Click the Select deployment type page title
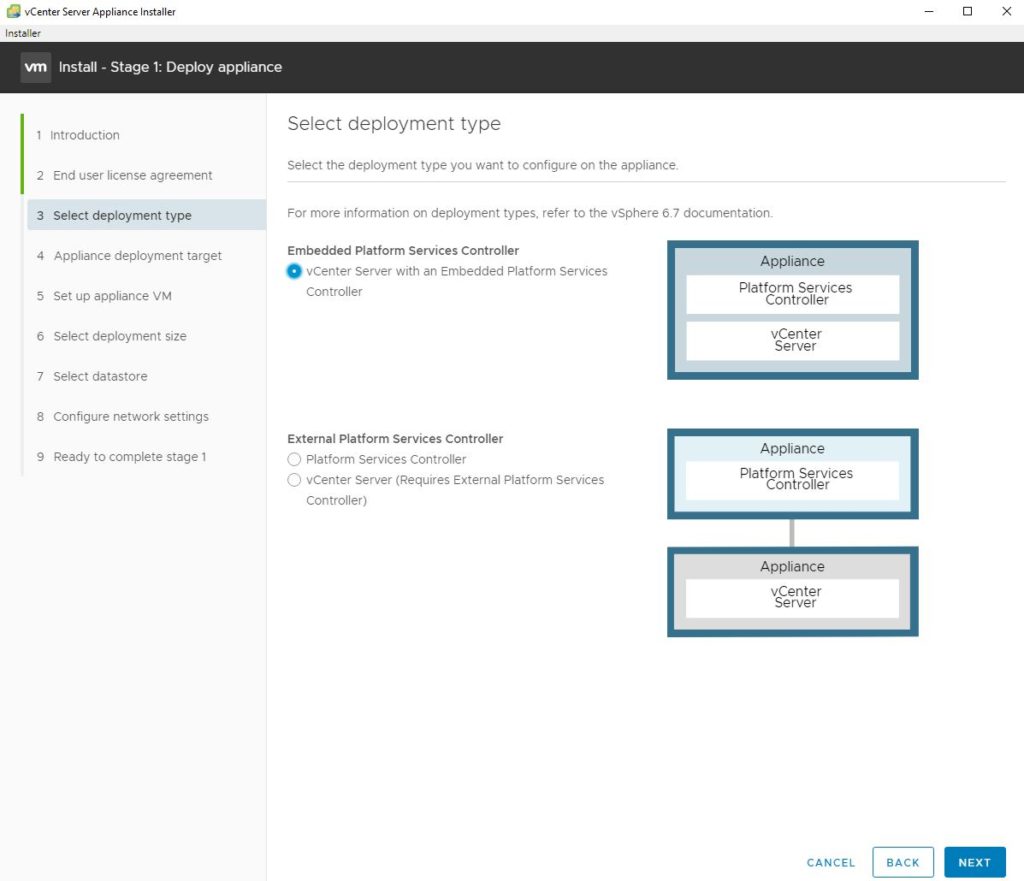 [394, 123]
